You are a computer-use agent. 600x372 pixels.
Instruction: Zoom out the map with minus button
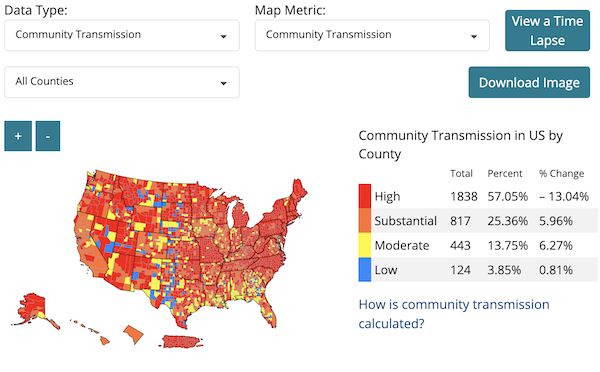(48, 136)
